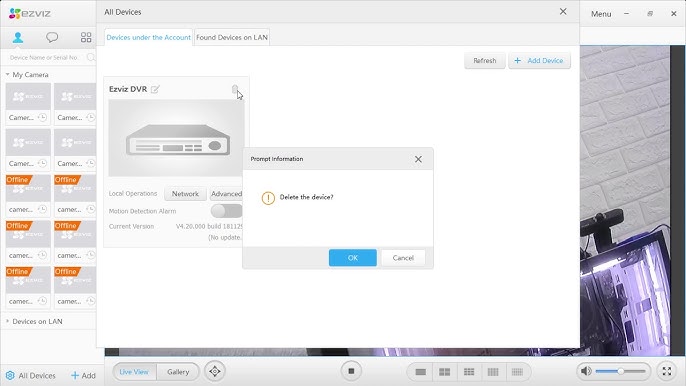This screenshot has height=386, width=686.
Task: Open Advanced local operations
Action: coord(226,193)
